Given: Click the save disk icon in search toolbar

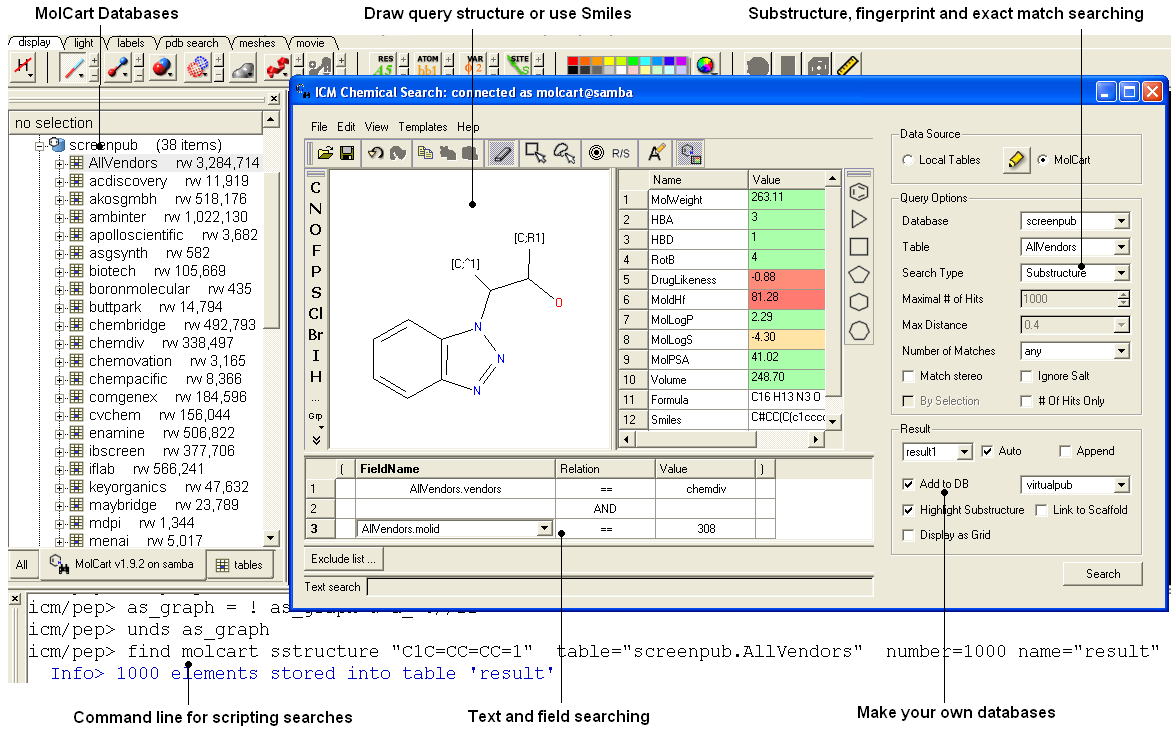Looking at the screenshot, I should 347,153.
